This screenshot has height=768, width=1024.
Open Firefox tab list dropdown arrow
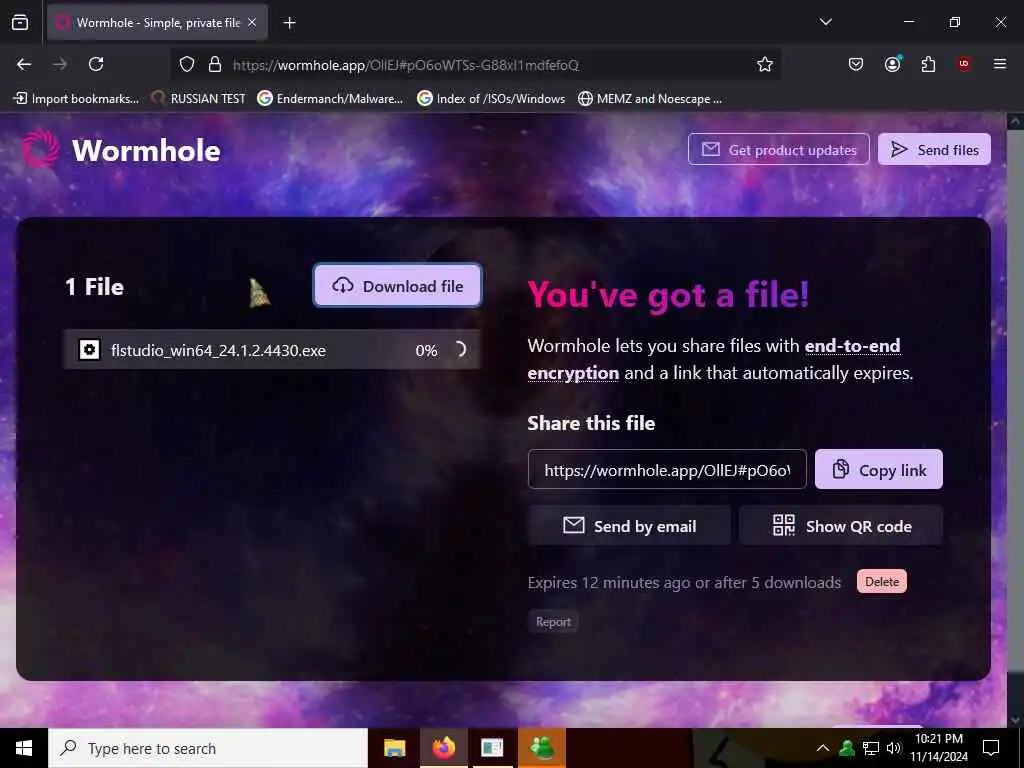pyautogui.click(x=825, y=22)
